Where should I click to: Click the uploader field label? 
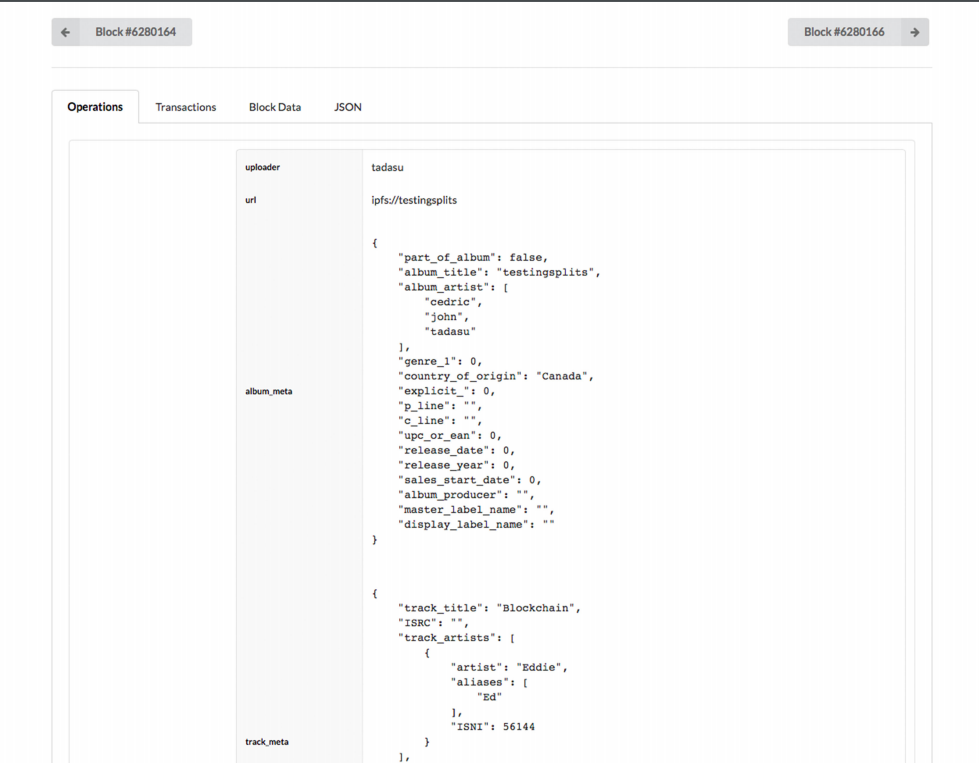(x=262, y=167)
